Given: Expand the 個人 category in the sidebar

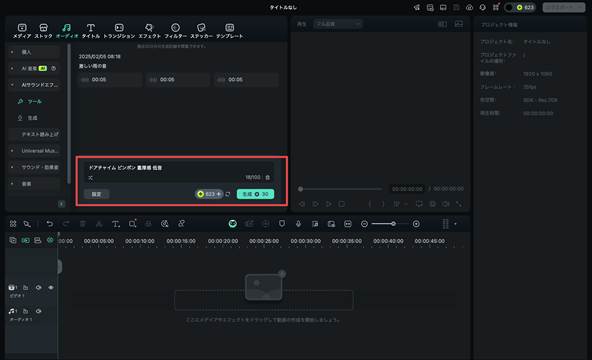Looking at the screenshot, I should [x=34, y=52].
